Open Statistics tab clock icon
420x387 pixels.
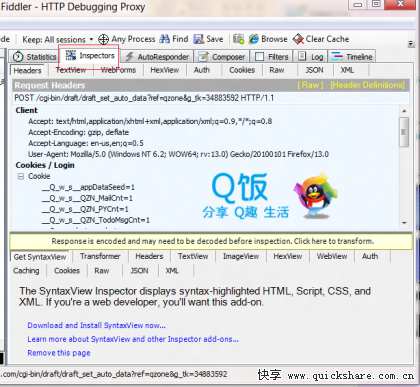click(x=18, y=57)
